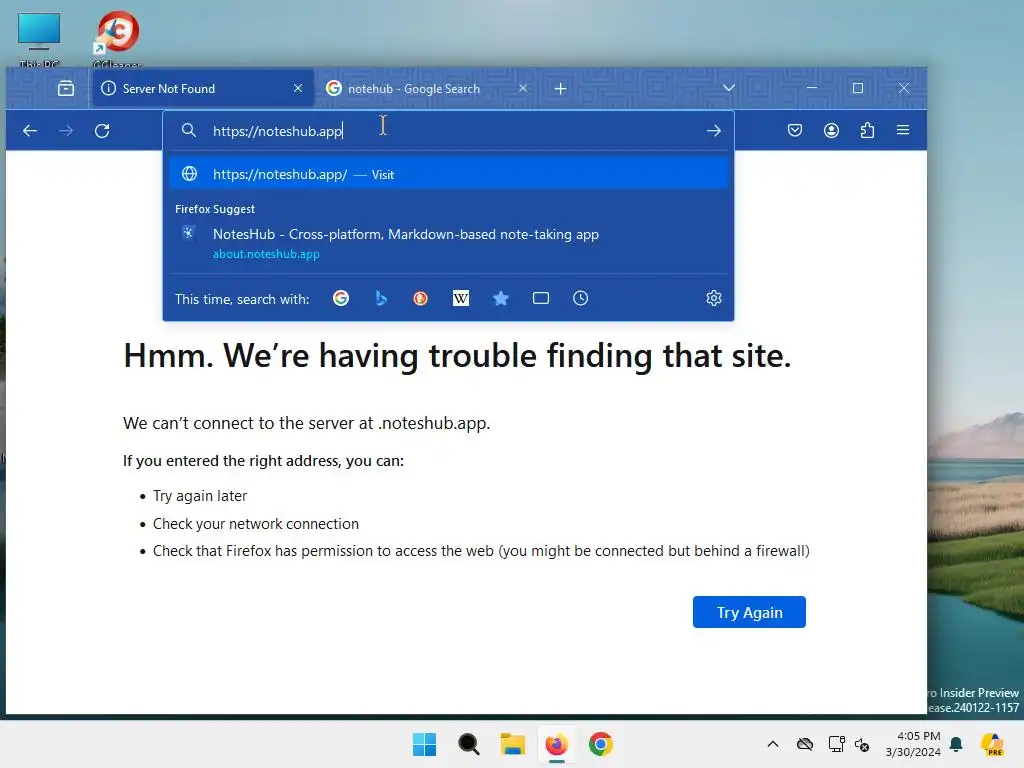
Task: Search in open Tabs
Action: click(x=541, y=298)
